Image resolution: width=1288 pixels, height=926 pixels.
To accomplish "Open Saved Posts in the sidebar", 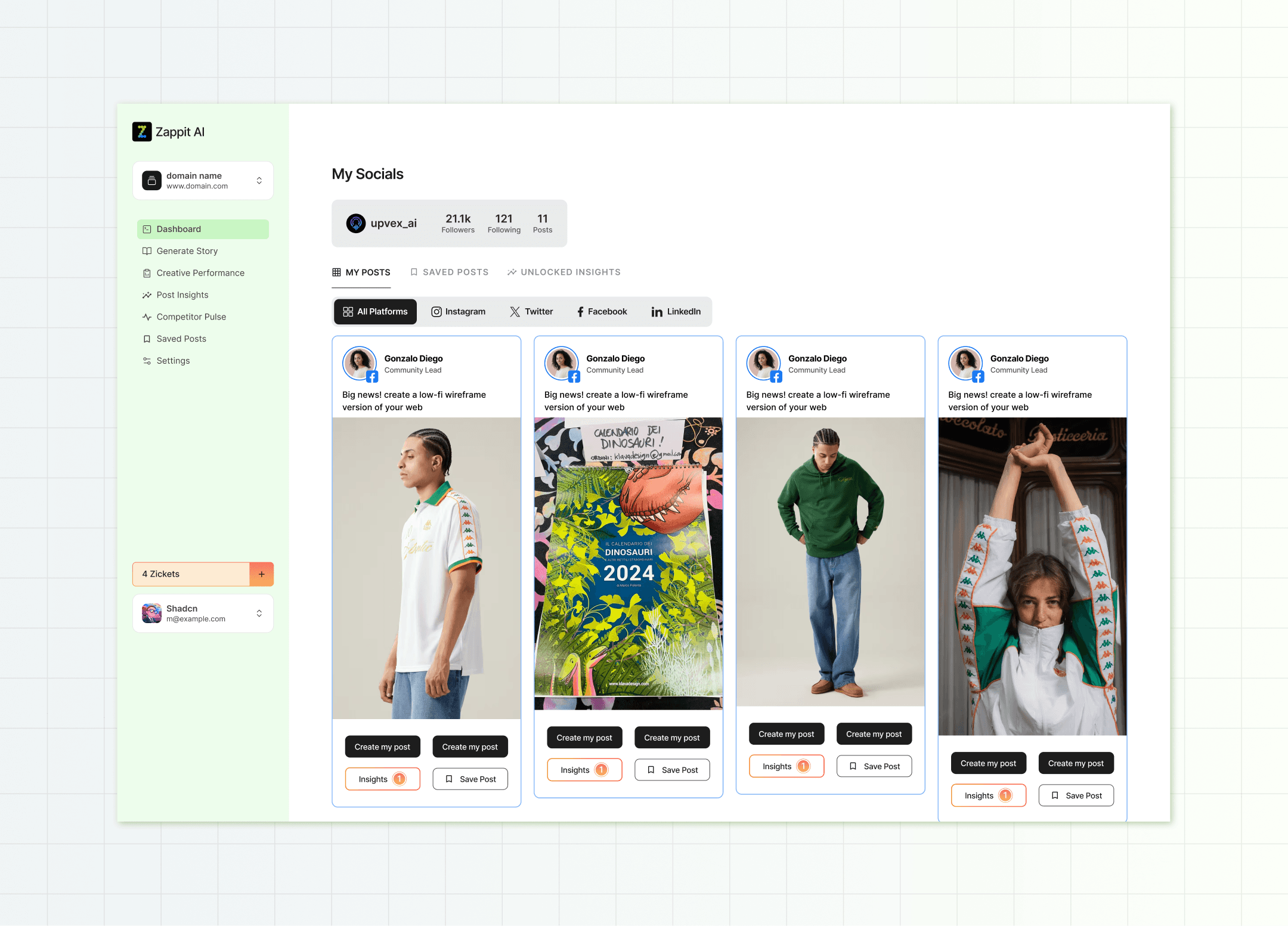I will pyautogui.click(x=181, y=339).
